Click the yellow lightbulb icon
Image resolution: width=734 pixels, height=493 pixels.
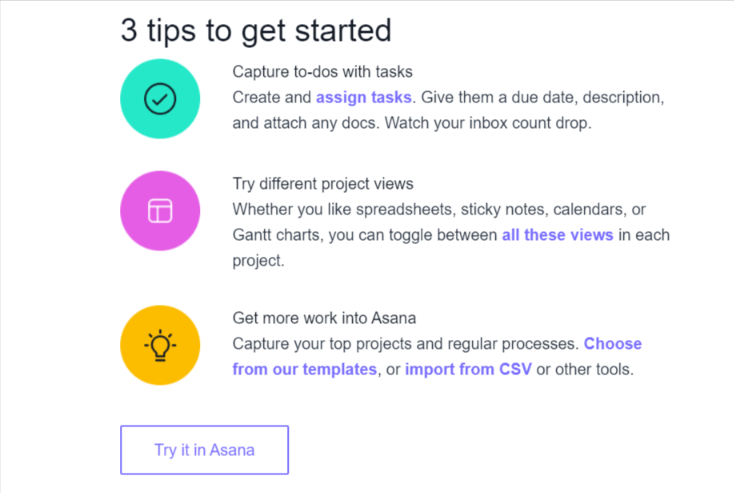pyautogui.click(x=160, y=345)
